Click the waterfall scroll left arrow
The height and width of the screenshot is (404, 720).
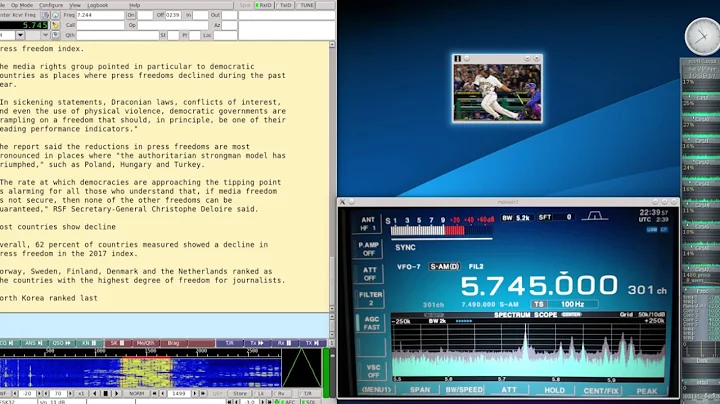95,393
